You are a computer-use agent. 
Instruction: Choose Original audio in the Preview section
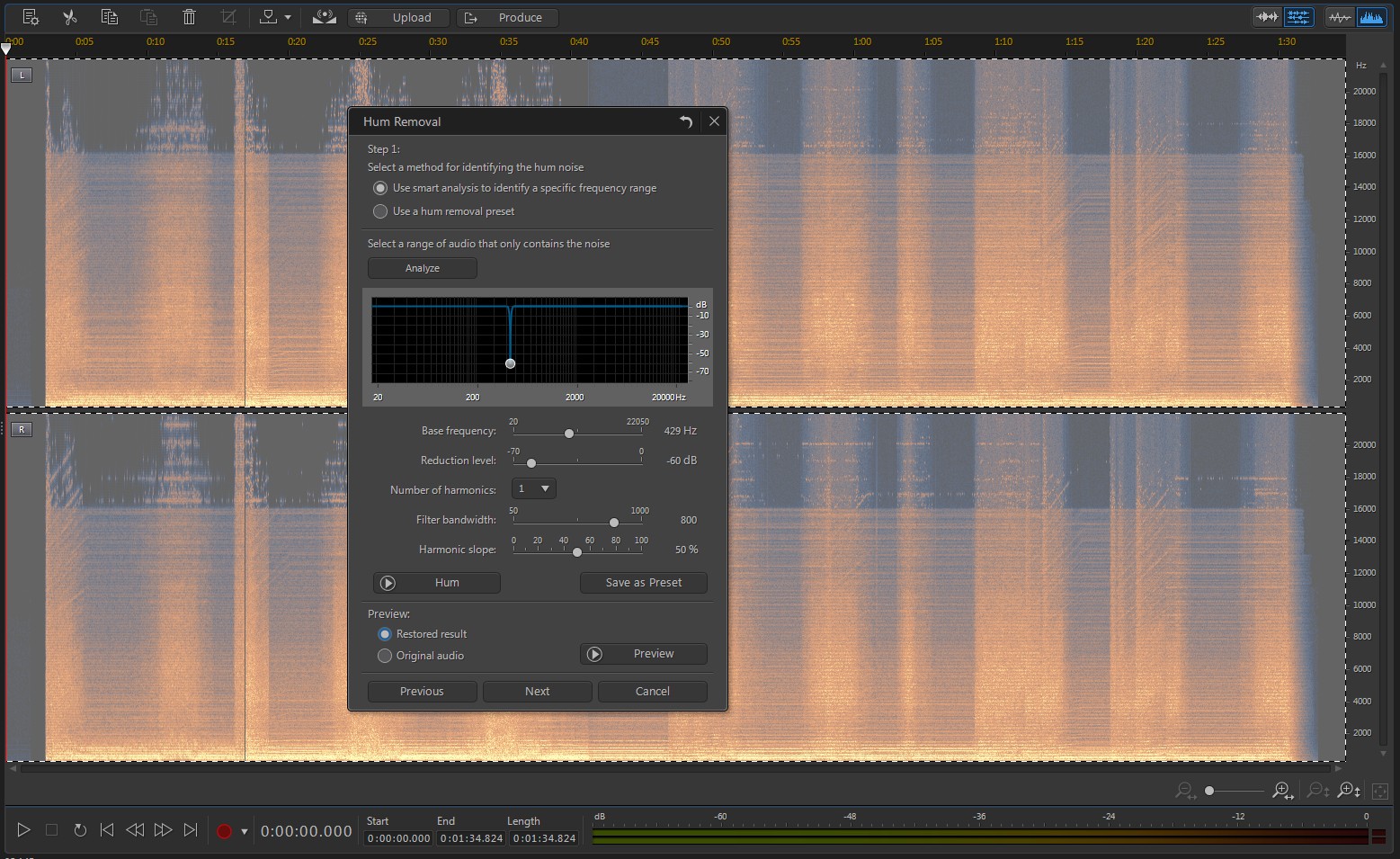tap(385, 656)
